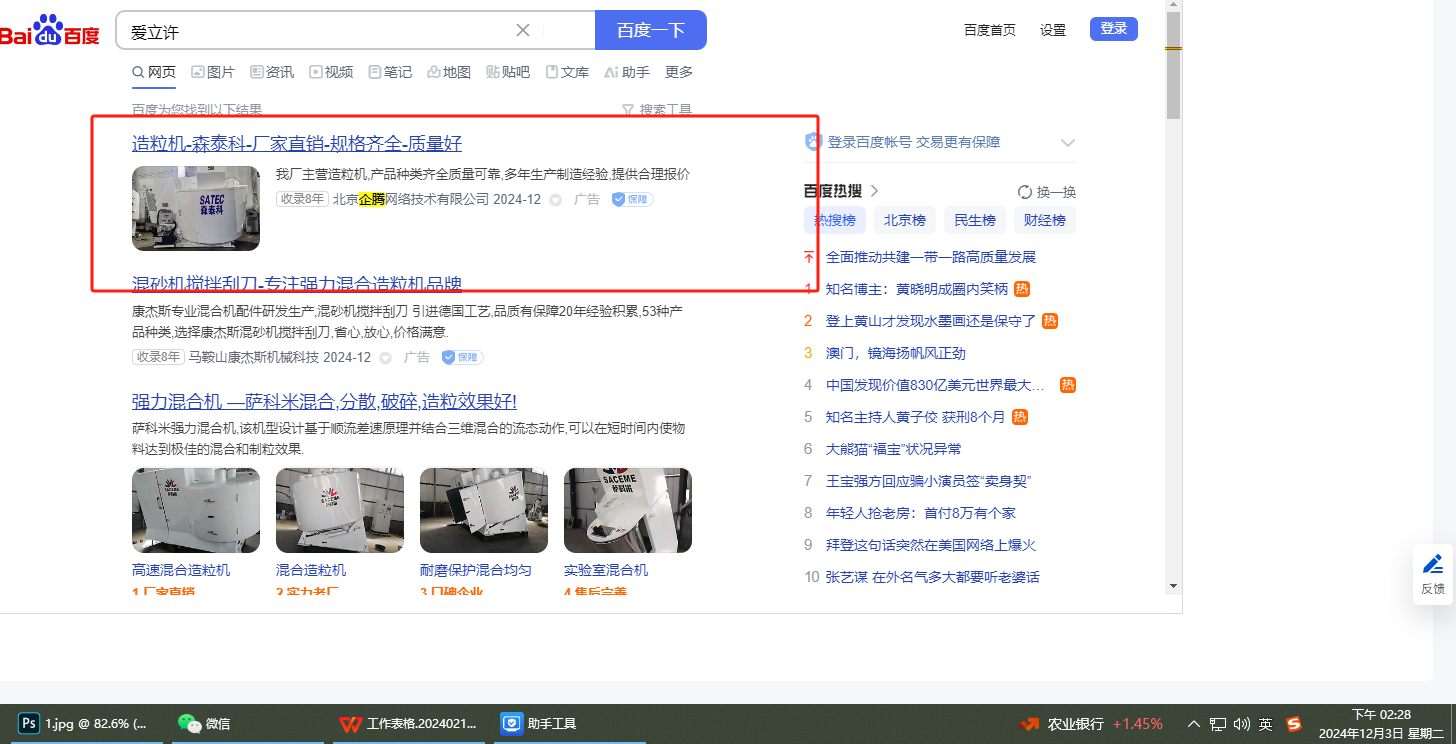Open hot topic 登上黄山才发现水墨画还是保守了
The width and height of the screenshot is (1456, 744).
[x=931, y=321]
